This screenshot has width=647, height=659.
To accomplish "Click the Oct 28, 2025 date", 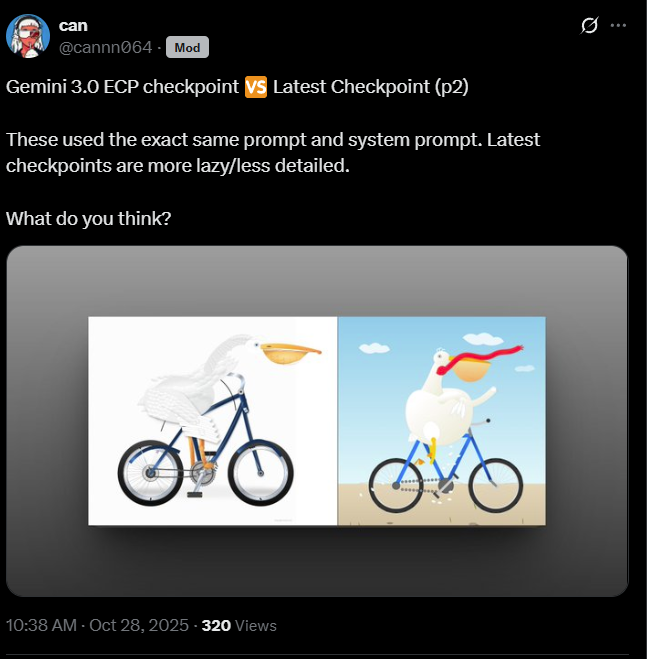I will [x=139, y=625].
